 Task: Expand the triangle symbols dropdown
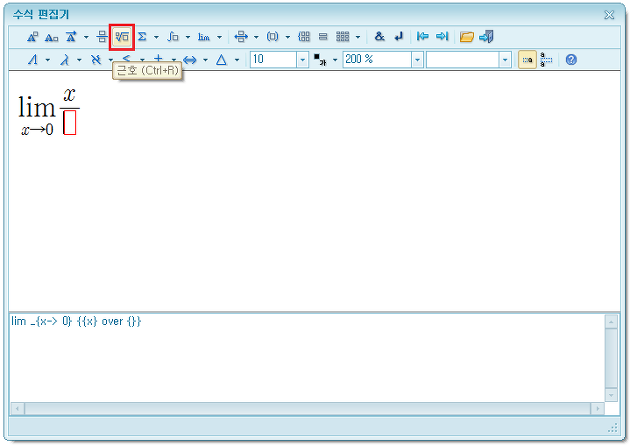(x=237, y=60)
